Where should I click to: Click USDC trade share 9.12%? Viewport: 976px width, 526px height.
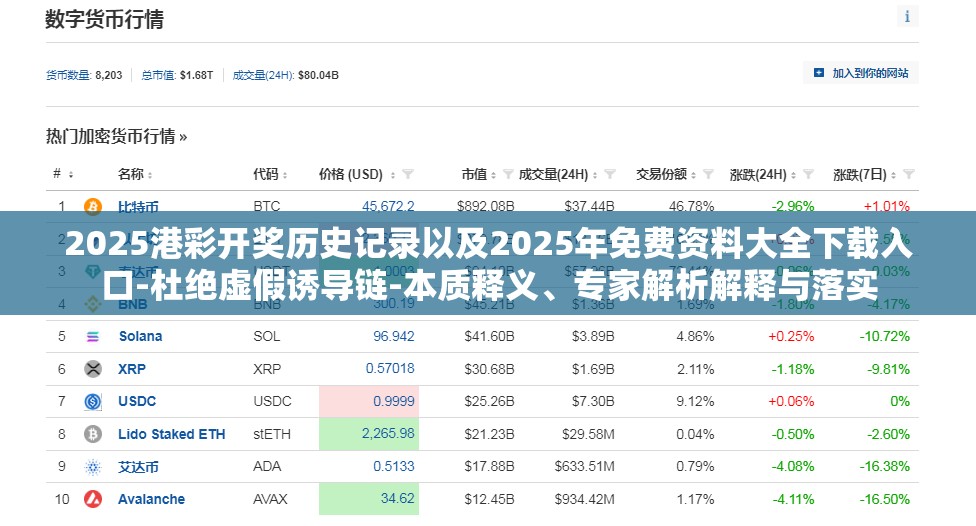pos(695,402)
